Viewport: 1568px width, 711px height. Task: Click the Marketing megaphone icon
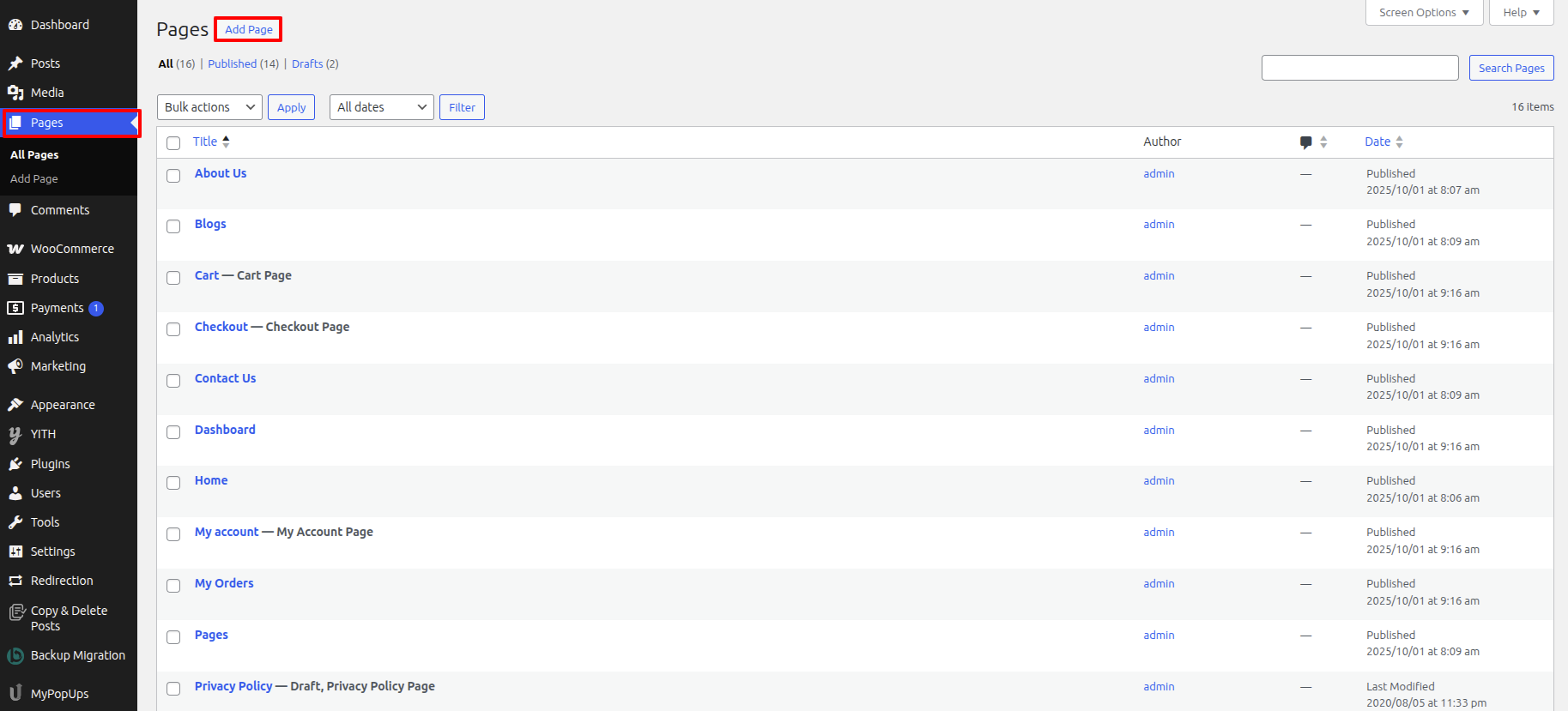[15, 366]
